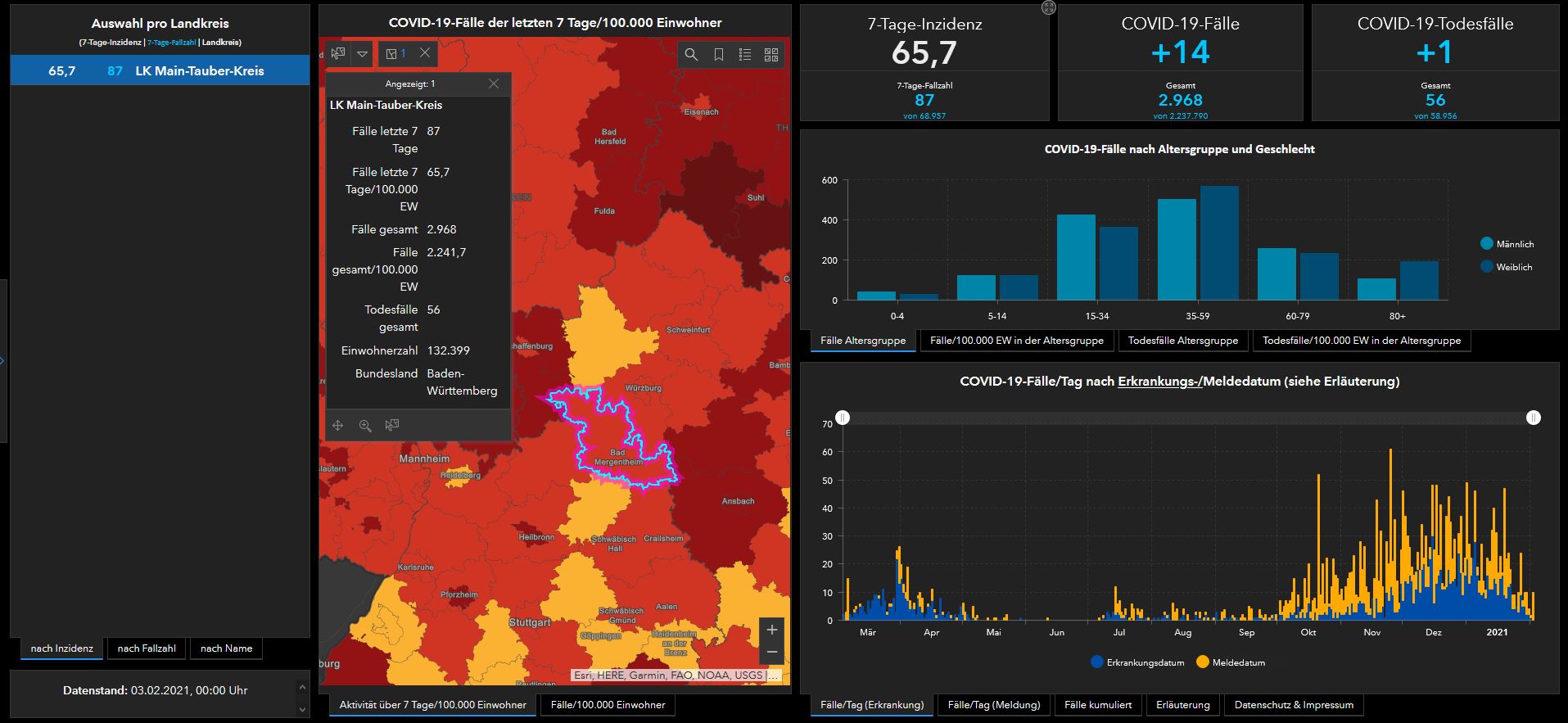Switch to the Fälle kumuliert tab

click(1097, 705)
